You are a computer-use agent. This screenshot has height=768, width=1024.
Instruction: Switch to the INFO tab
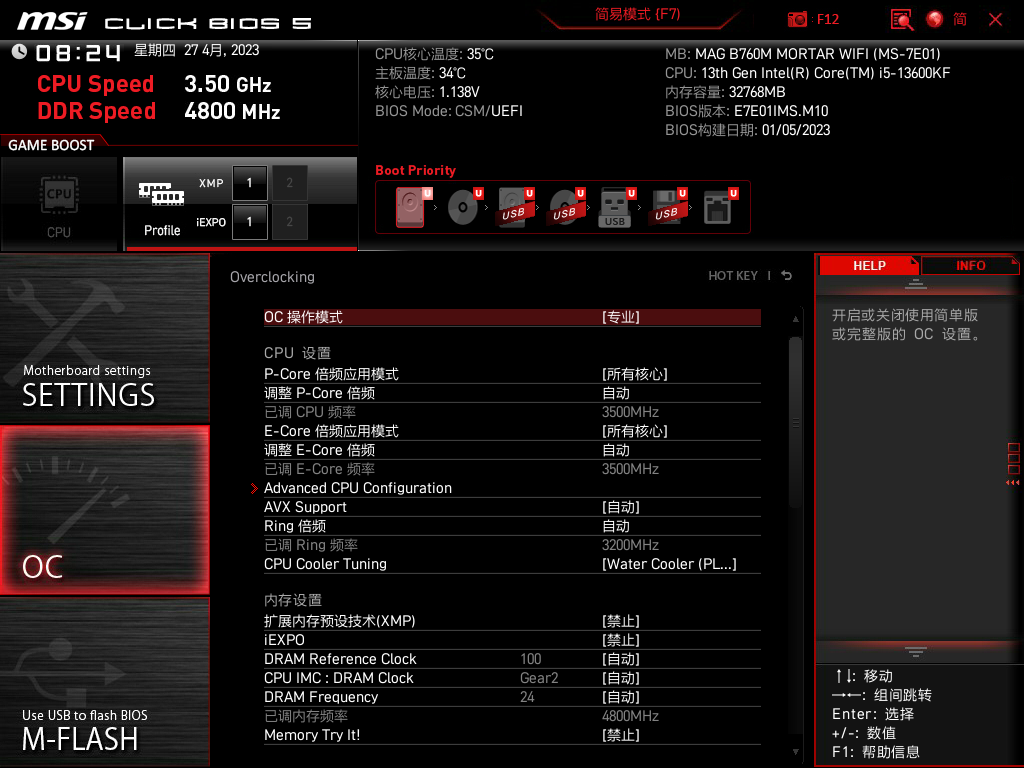[x=969, y=265]
